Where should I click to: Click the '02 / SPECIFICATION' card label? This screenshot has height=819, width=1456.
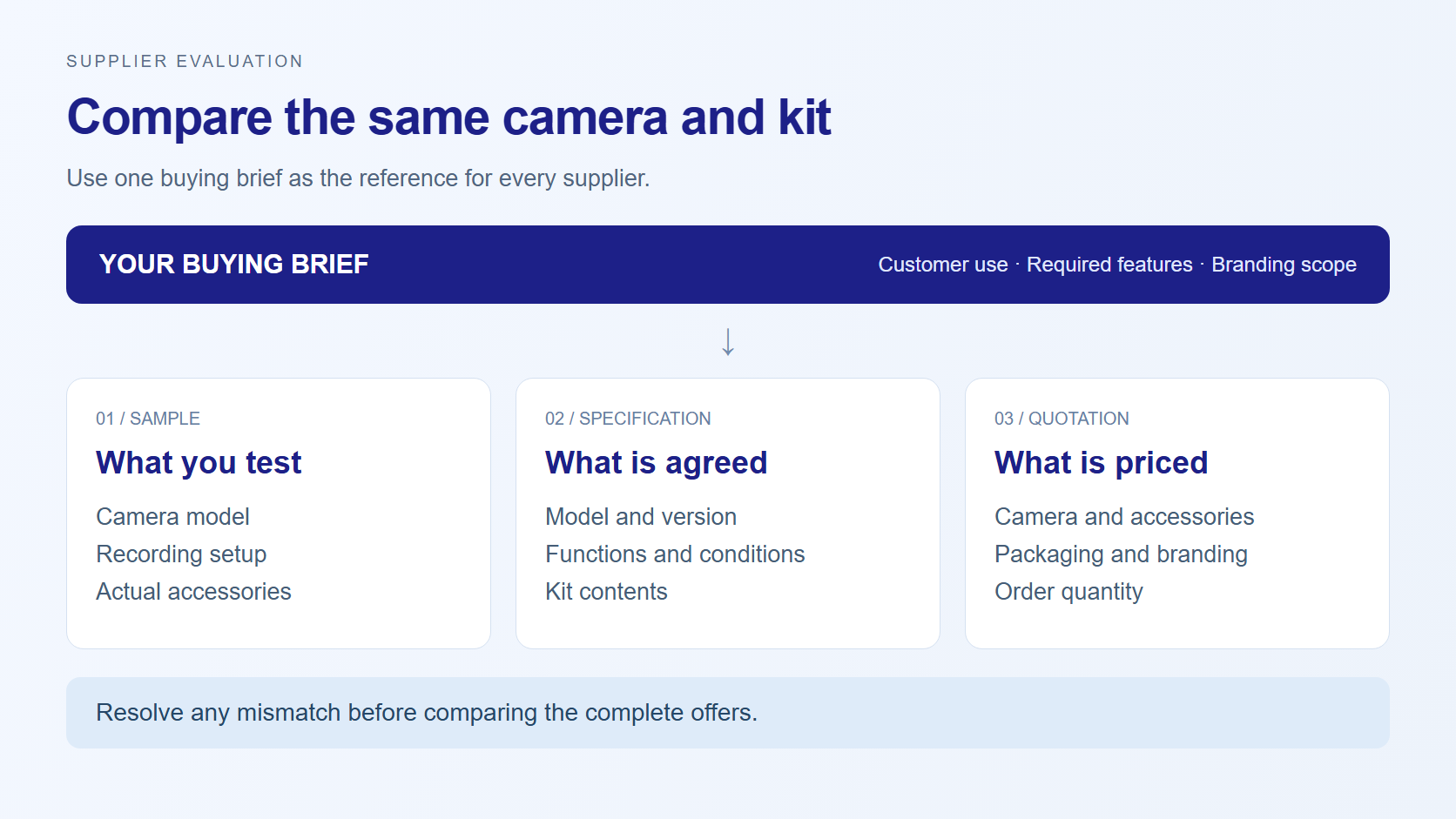(x=628, y=419)
